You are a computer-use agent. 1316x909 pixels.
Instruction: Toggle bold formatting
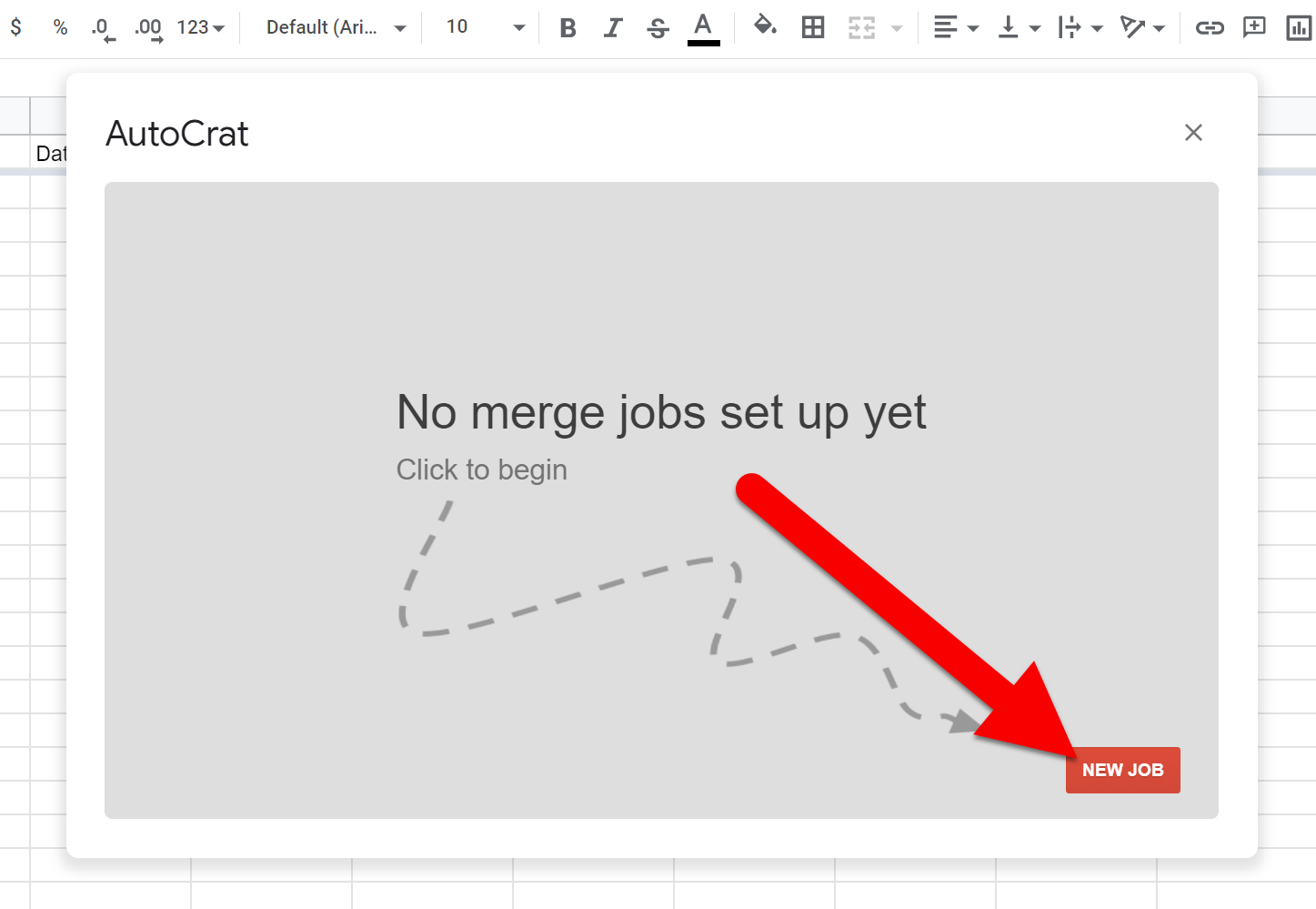tap(568, 28)
